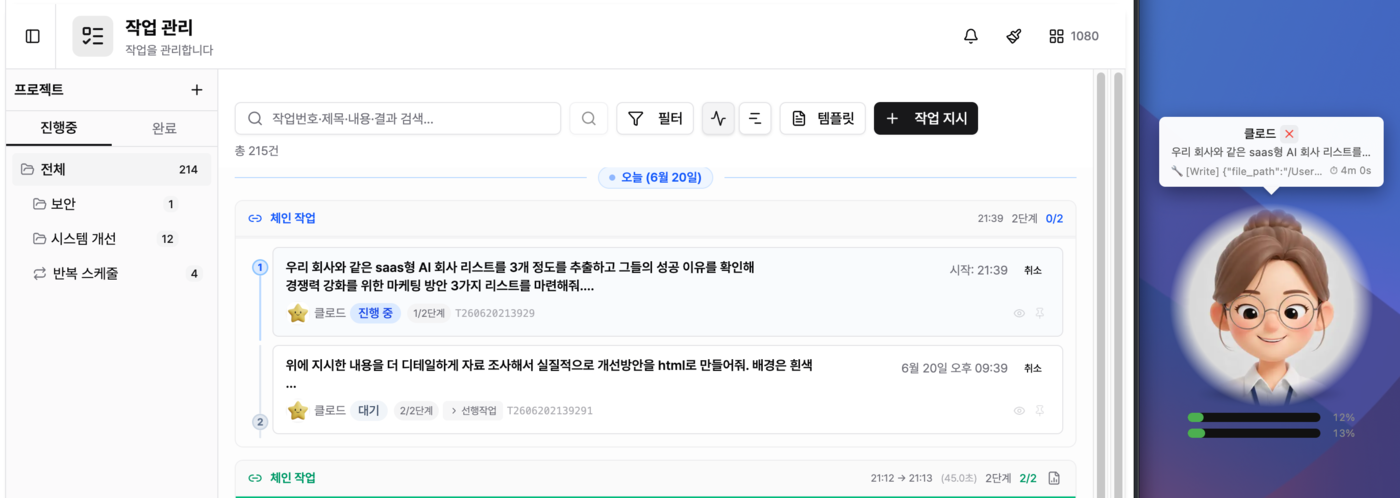This screenshot has height=498, width=1400.
Task: Click step 2 marker on chain timeline
Action: point(260,422)
